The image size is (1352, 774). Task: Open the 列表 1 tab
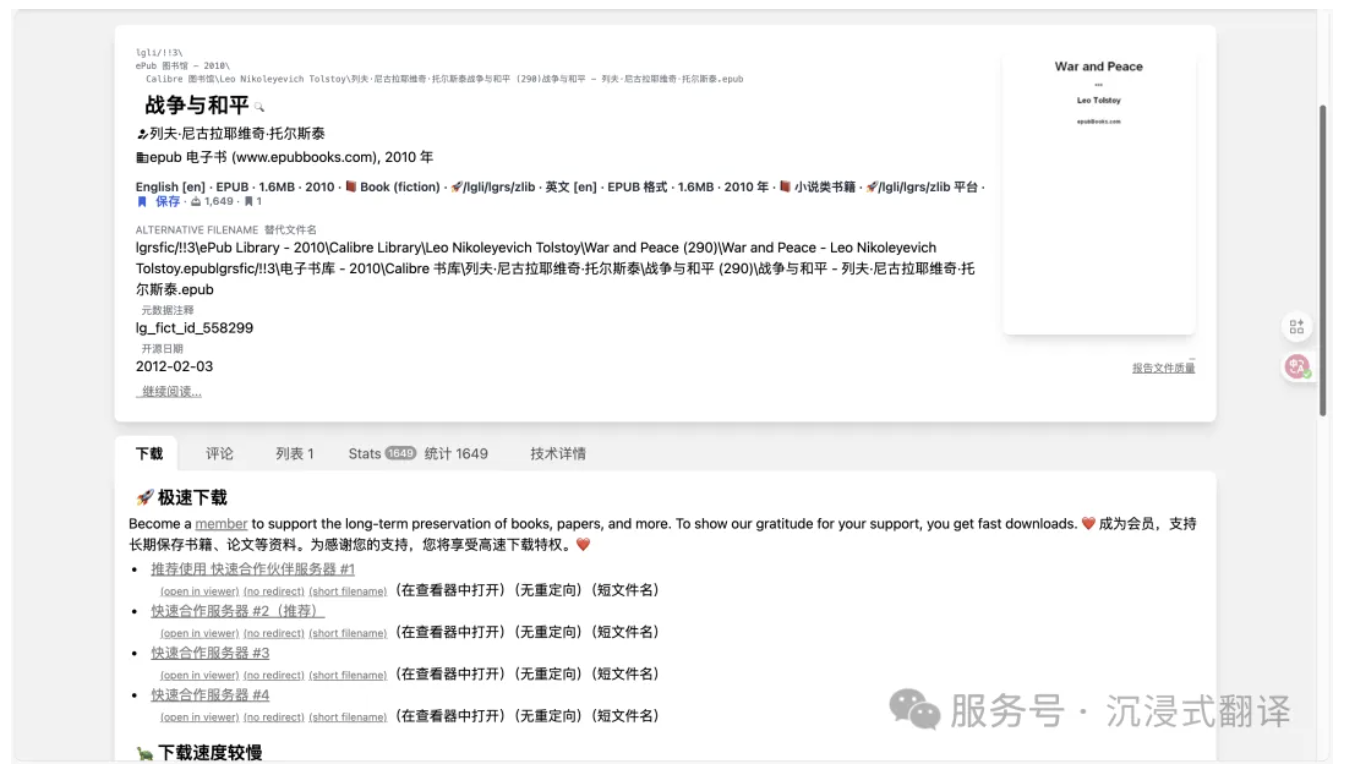point(294,454)
